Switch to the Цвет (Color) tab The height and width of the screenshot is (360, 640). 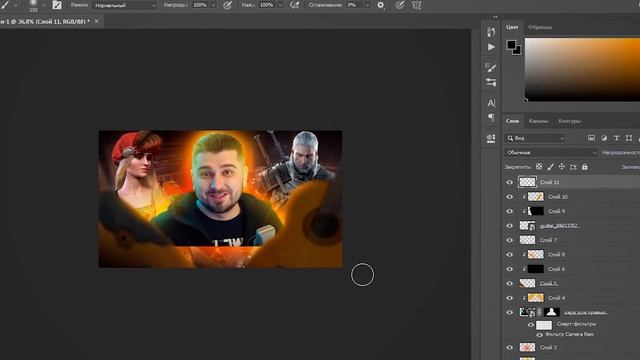(x=512, y=27)
